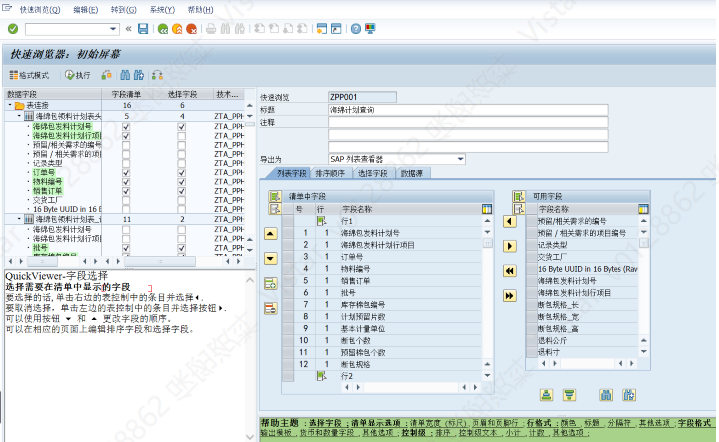Screen dimensions: 719x442
Task: Click the red Cancel icon
Action: click(x=192, y=29)
